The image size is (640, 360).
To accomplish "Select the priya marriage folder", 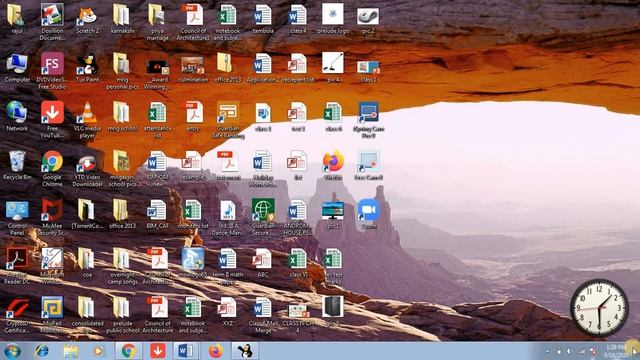I will tap(158, 22).
